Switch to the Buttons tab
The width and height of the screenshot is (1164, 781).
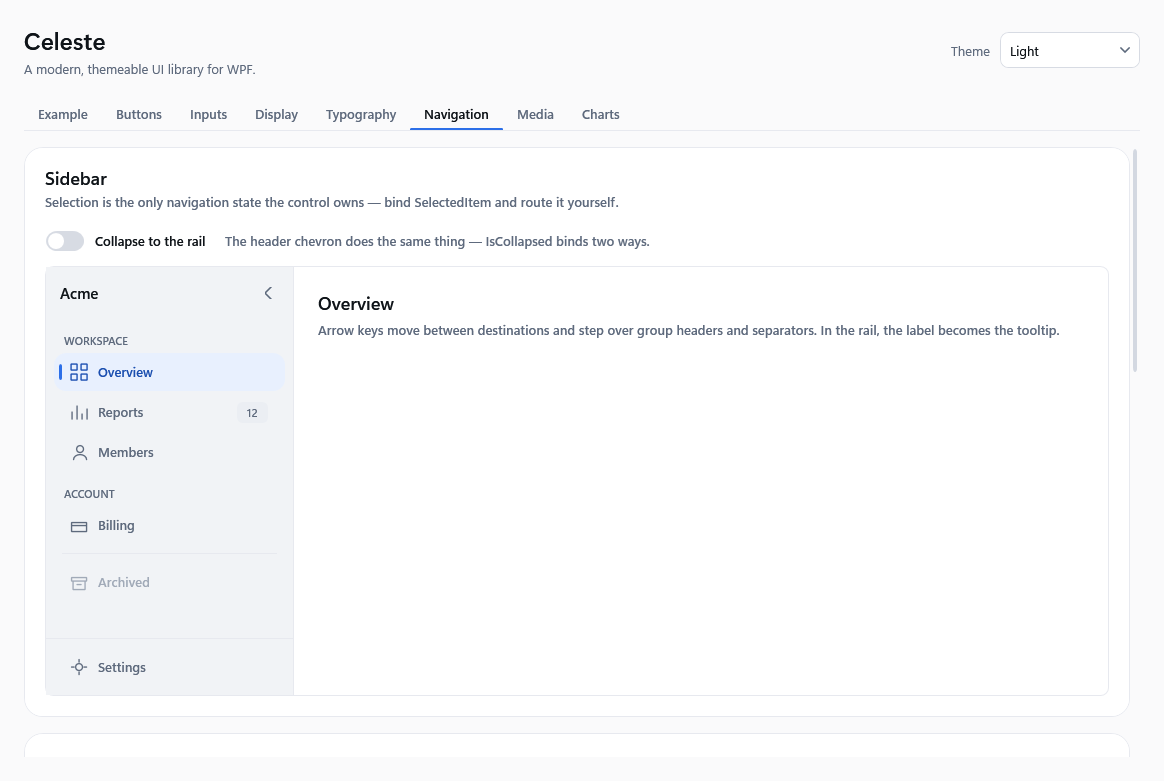click(x=139, y=114)
